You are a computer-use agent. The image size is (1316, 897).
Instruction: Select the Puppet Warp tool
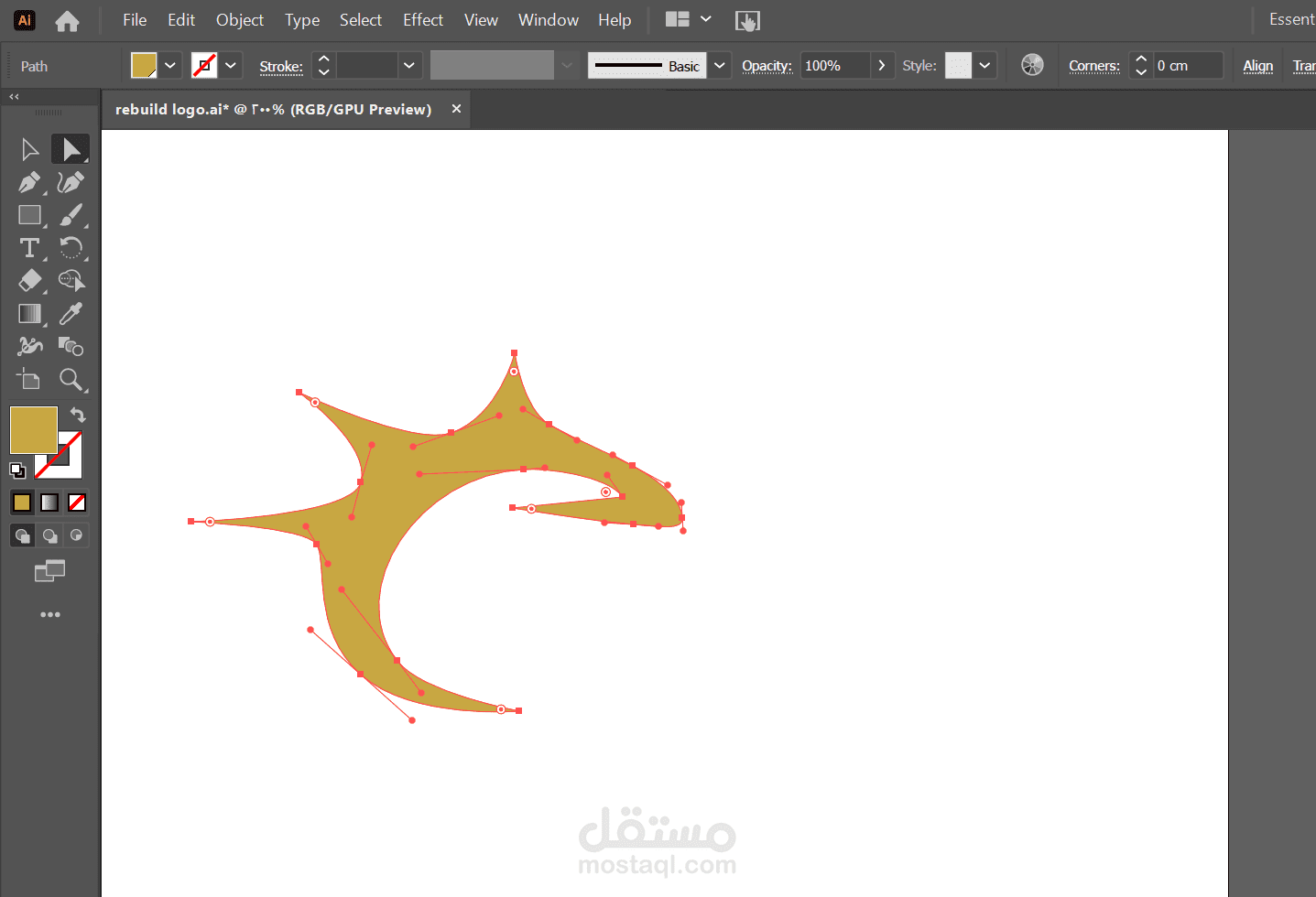pos(29,346)
